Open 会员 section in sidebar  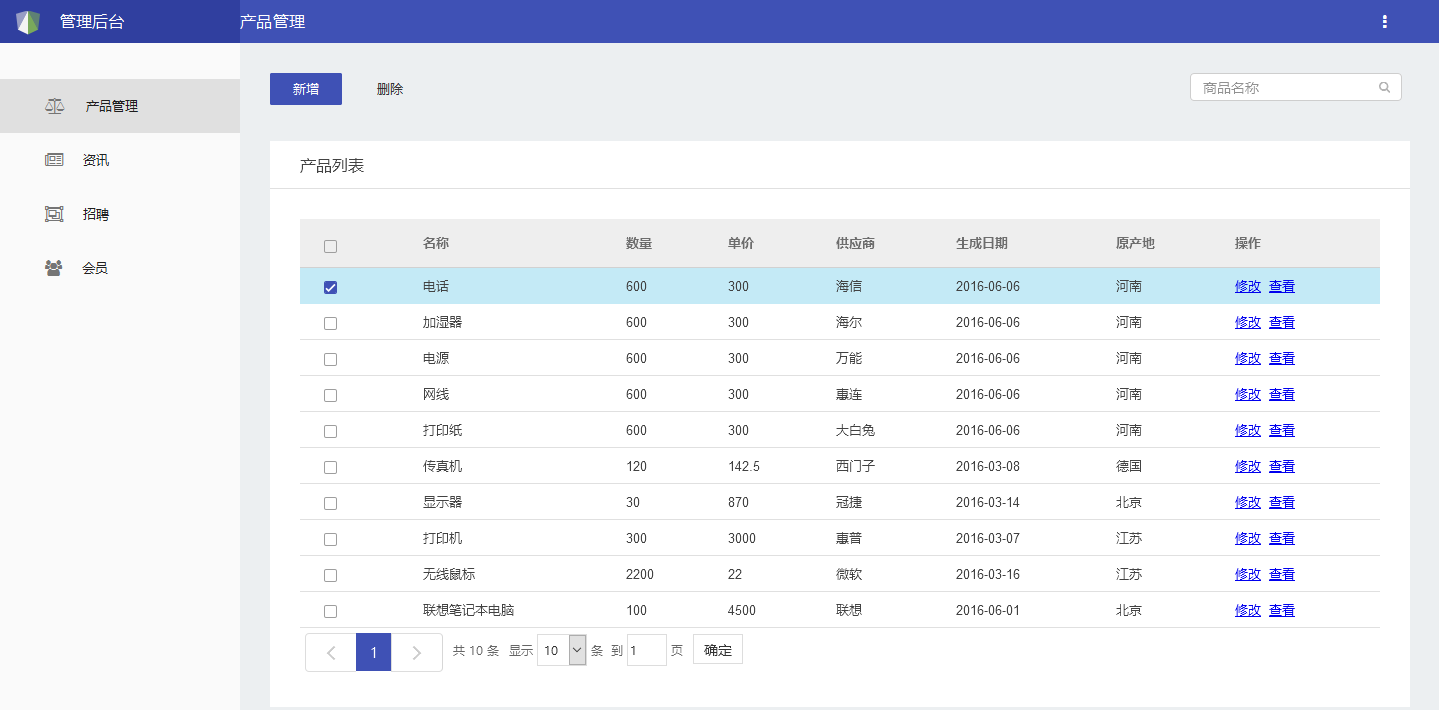pyautogui.click(x=95, y=268)
